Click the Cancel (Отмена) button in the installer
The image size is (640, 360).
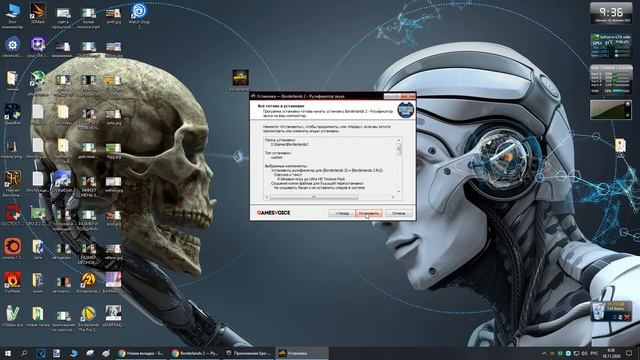398,213
